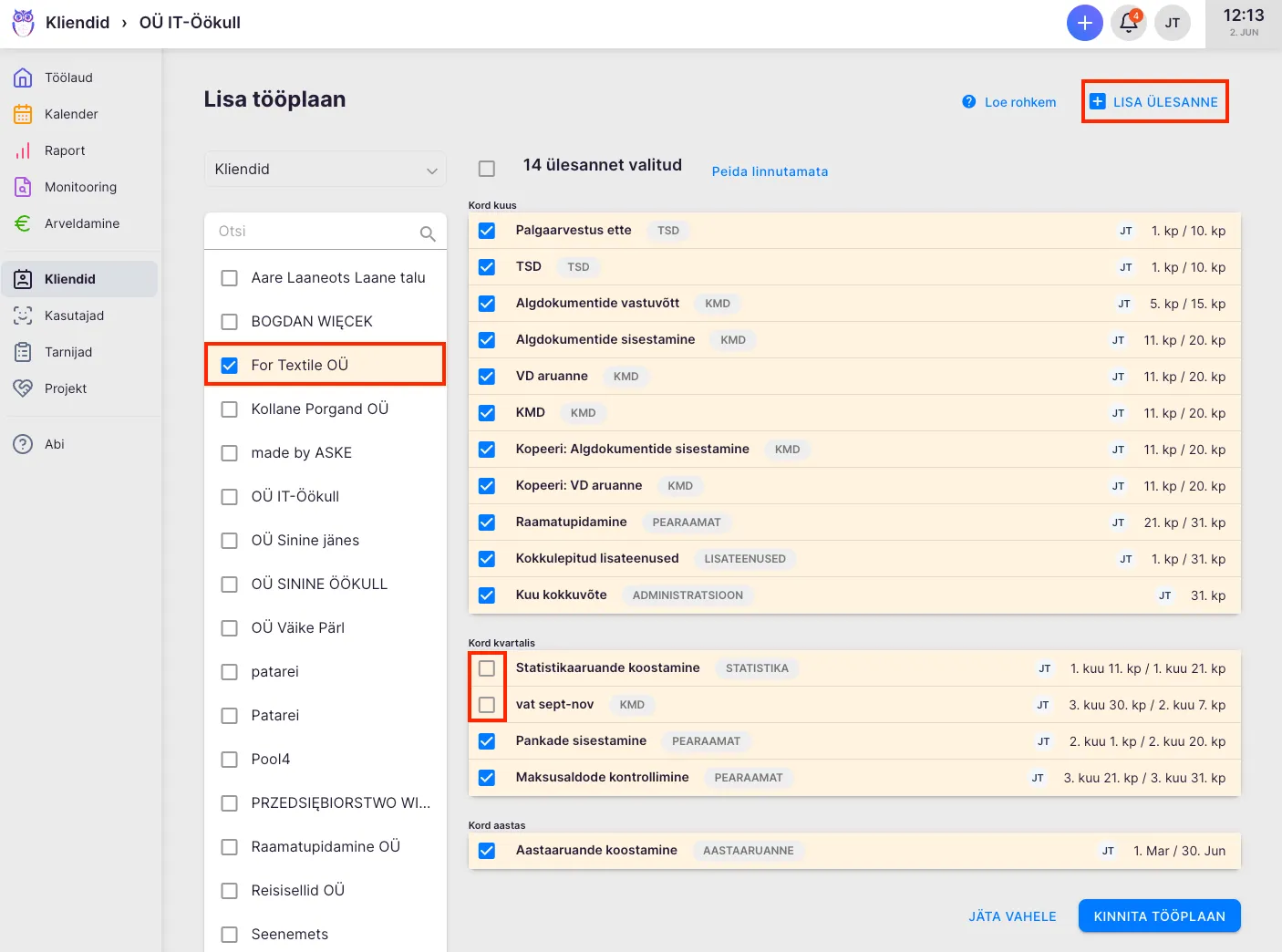Click the Peida linnutamata link

(x=770, y=171)
